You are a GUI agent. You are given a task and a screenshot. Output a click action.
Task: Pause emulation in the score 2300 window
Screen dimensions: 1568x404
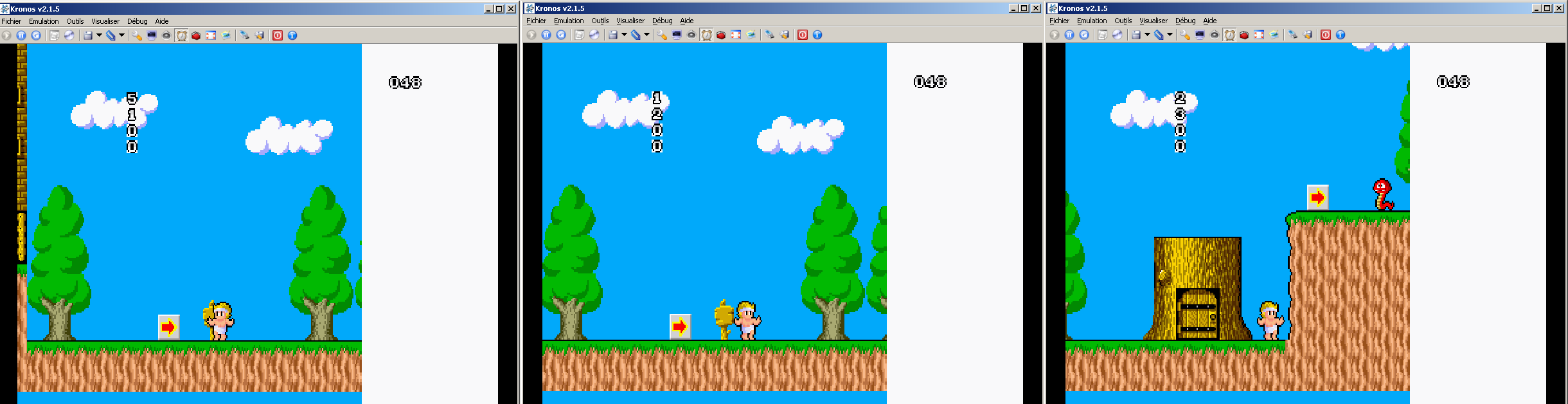point(1069,35)
